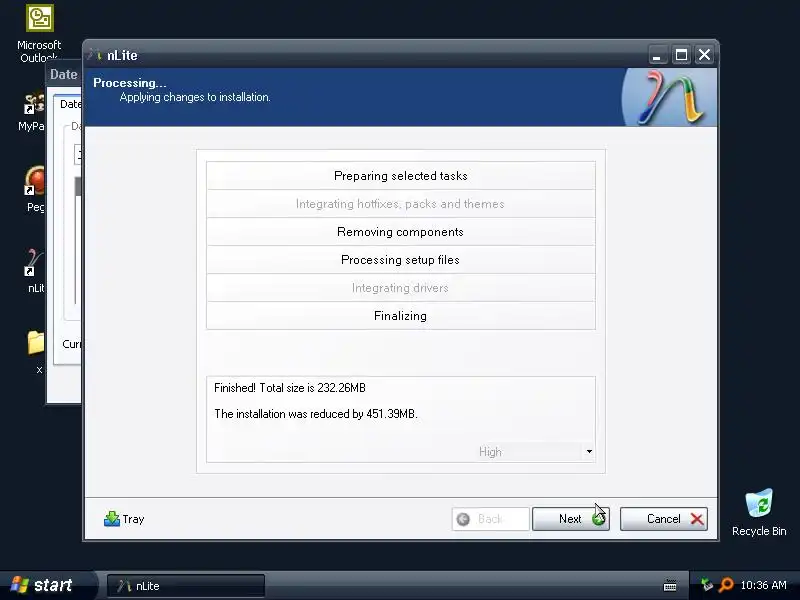
Task: Open the MyPa desktop shortcut icon
Action: click(x=33, y=112)
